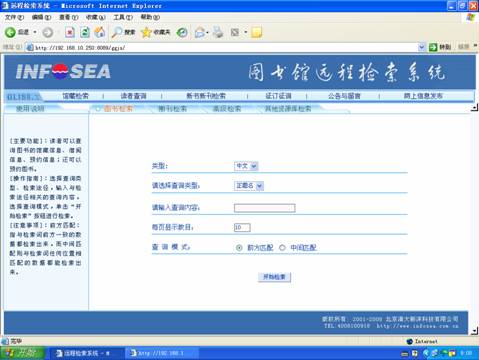This screenshot has height=360, width=479.
Task: Click the 开始检索 search button
Action: click(x=274, y=277)
